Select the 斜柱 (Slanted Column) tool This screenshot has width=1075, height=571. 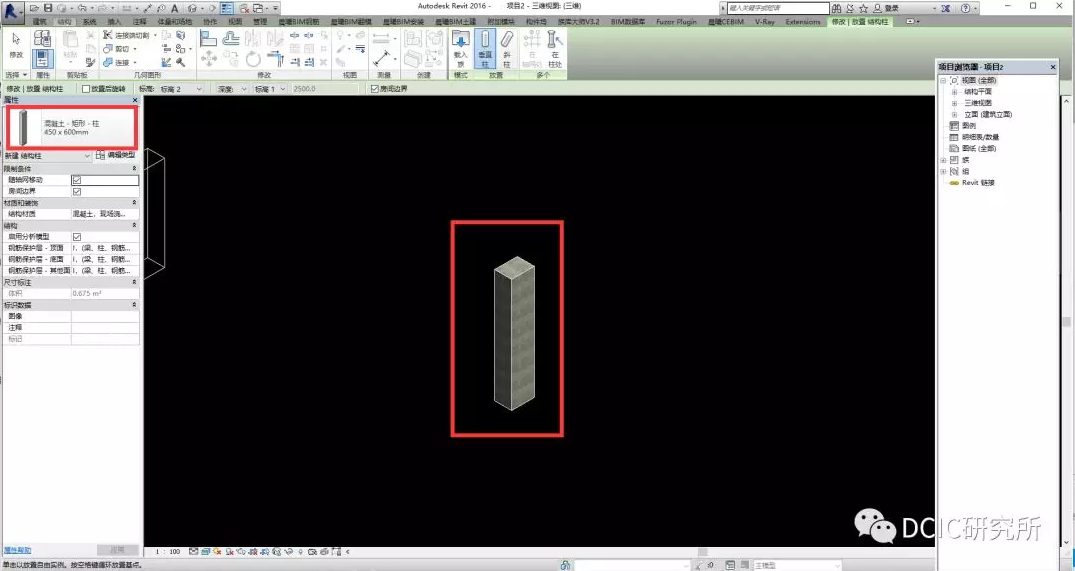tap(507, 48)
